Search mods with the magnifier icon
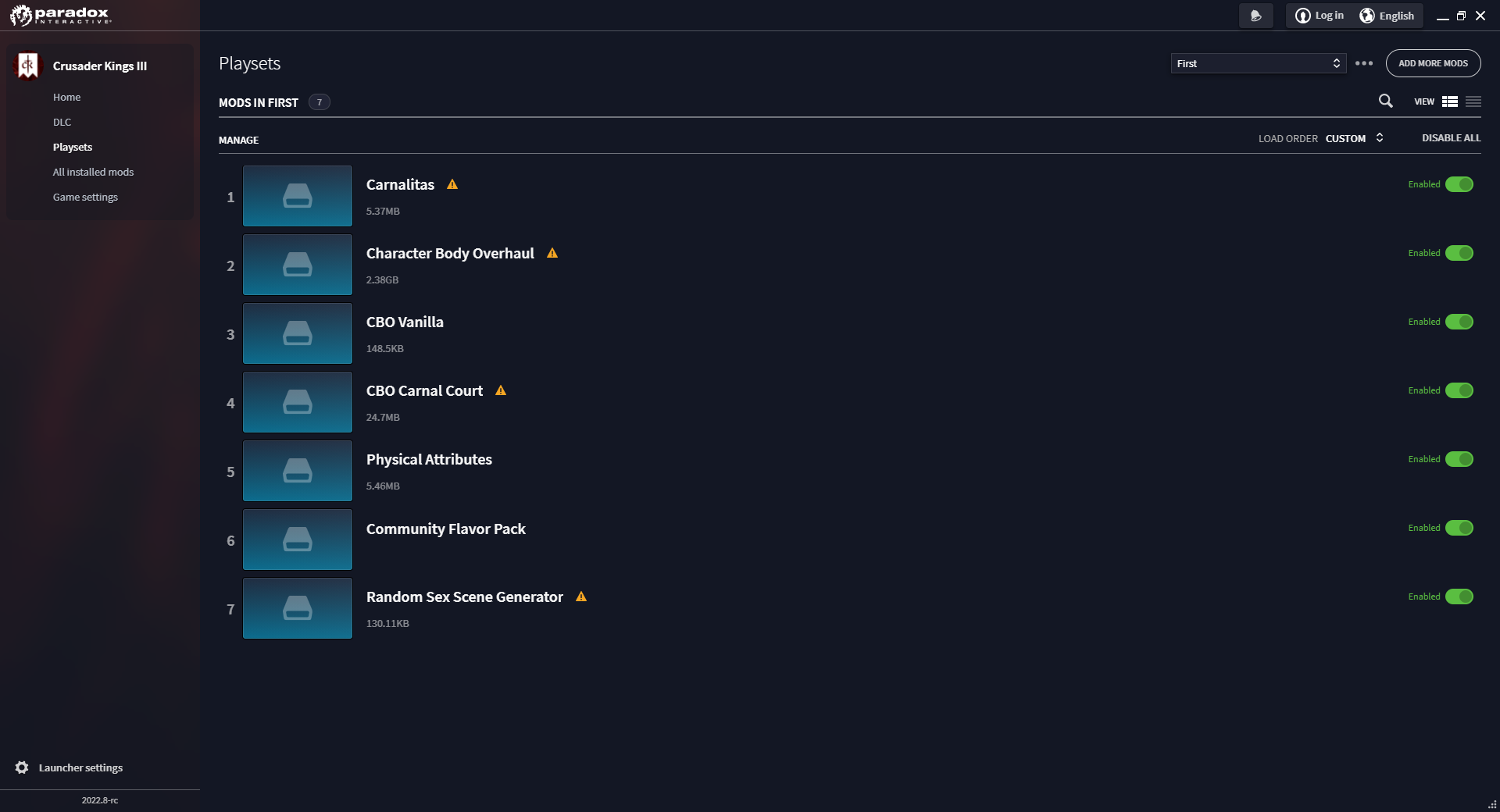Viewport: 1500px width, 812px height. tap(1385, 101)
